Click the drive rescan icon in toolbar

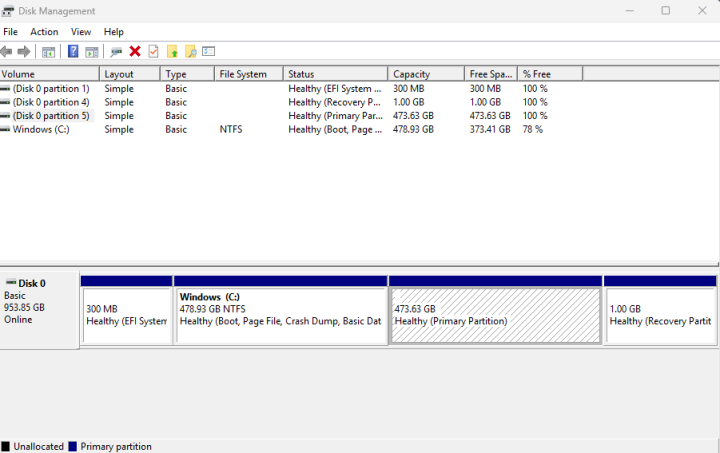click(x=116, y=52)
